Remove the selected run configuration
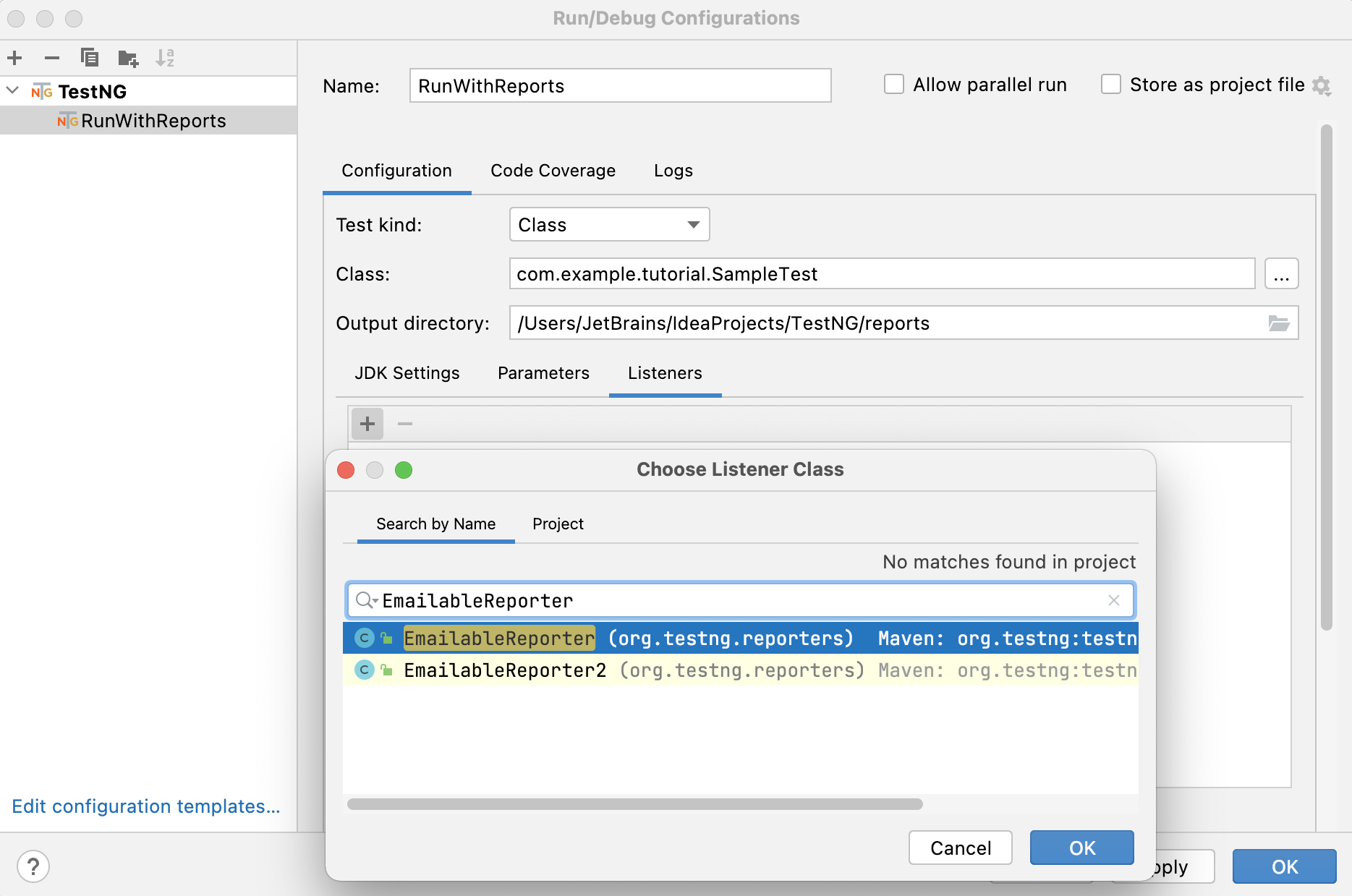The width and height of the screenshot is (1352, 896). (52, 58)
